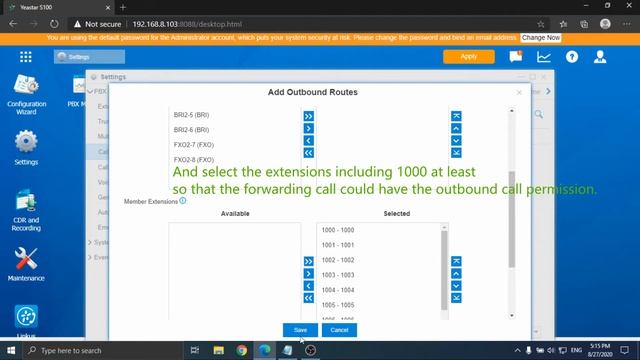Open the main menu grid icon

(26, 57)
